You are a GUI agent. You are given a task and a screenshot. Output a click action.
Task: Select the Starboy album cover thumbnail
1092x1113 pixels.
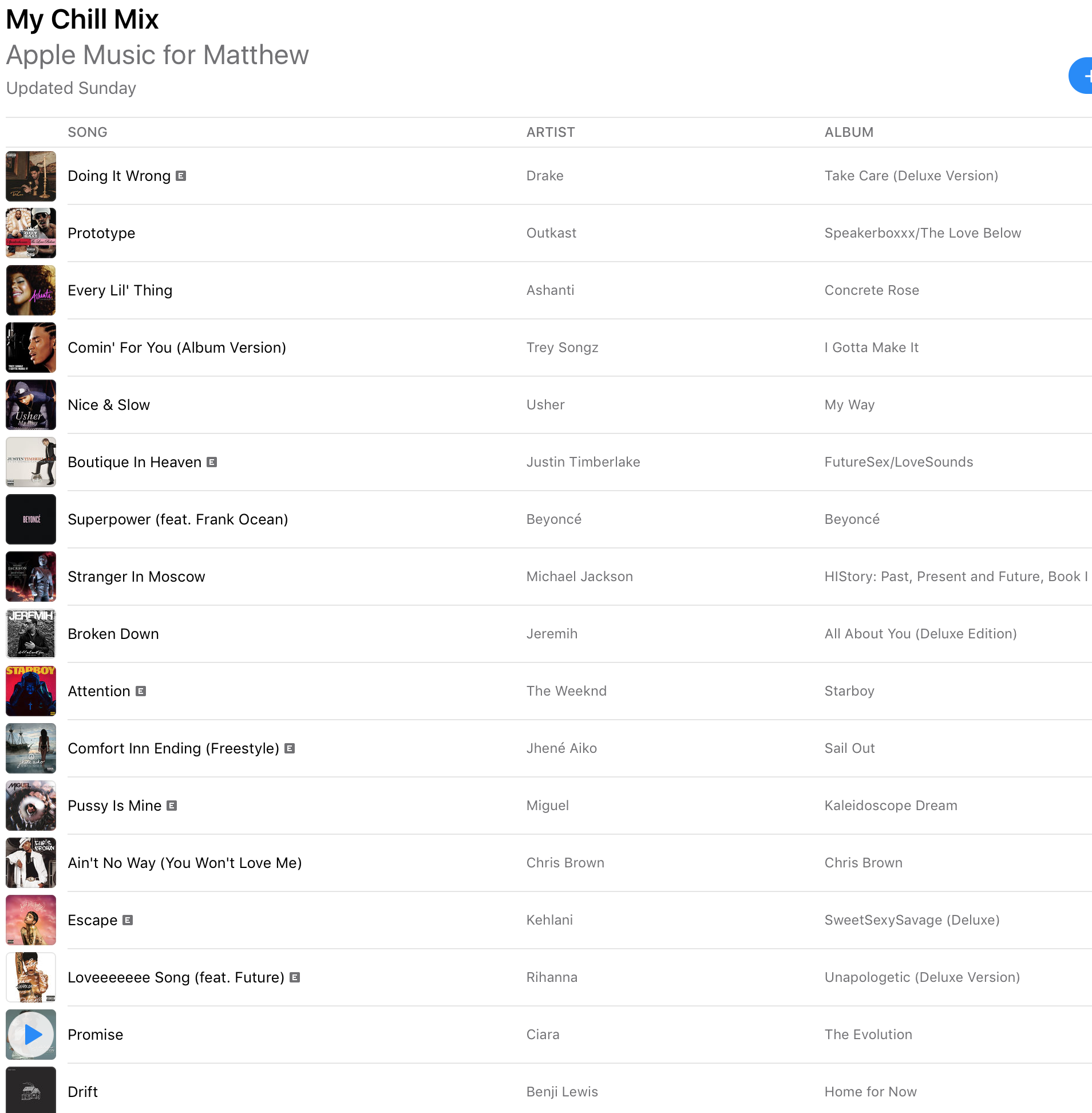tap(31, 690)
